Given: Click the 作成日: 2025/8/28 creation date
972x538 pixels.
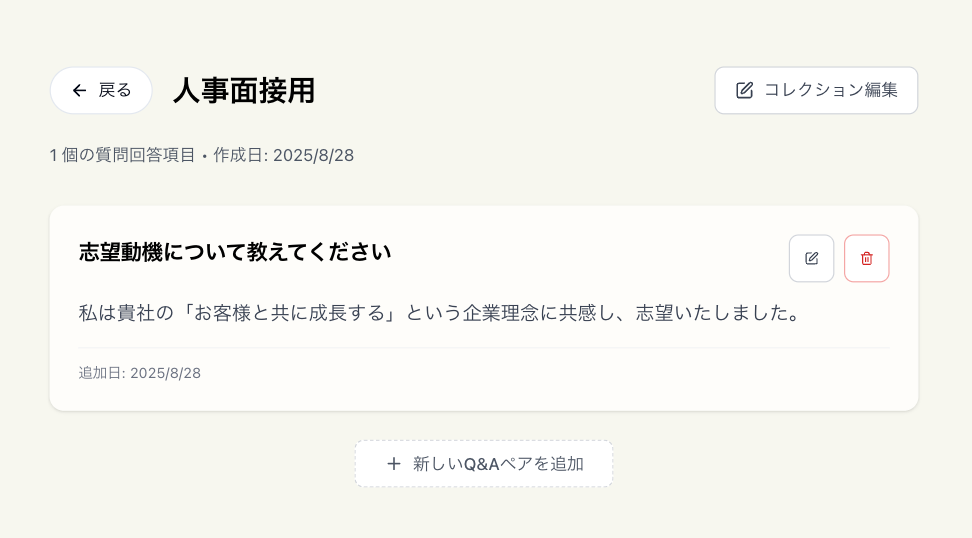Looking at the screenshot, I should pyautogui.click(x=283, y=155).
